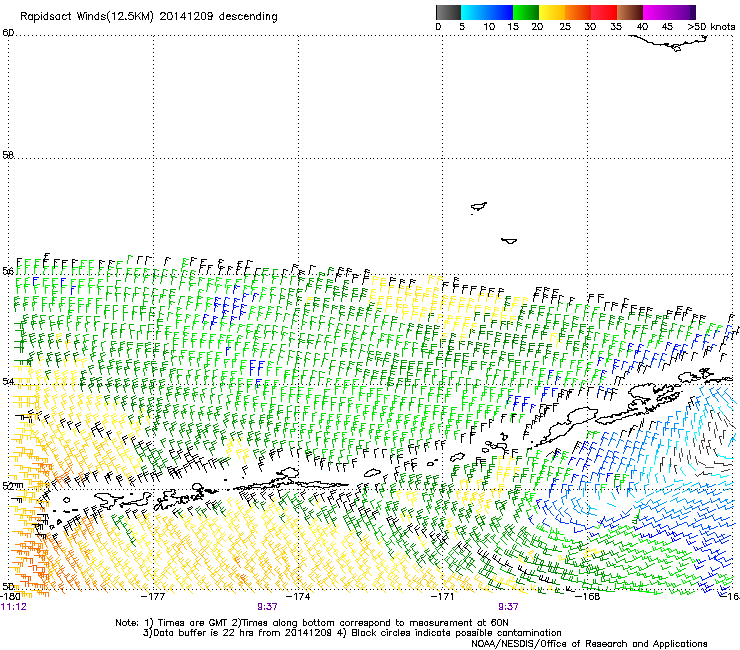This screenshot has width=740, height=650.
Task: Click the '9:37' time label nearest -171
Action: click(x=508, y=607)
